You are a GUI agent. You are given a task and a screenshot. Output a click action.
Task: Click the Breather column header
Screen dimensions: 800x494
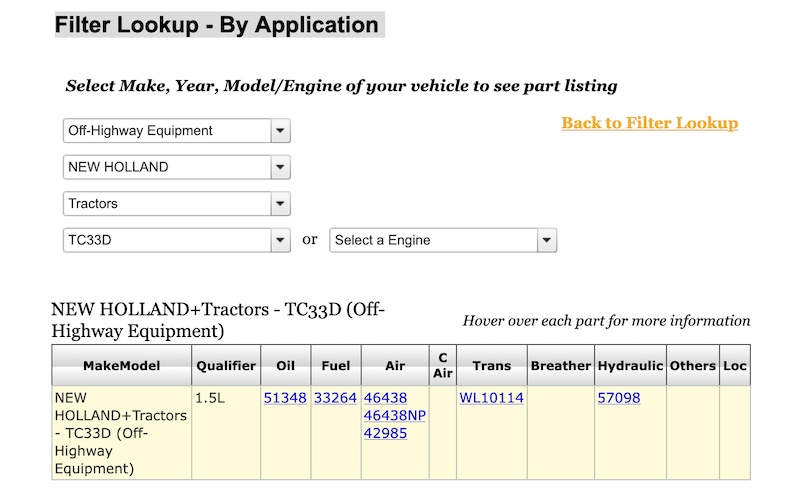point(560,366)
